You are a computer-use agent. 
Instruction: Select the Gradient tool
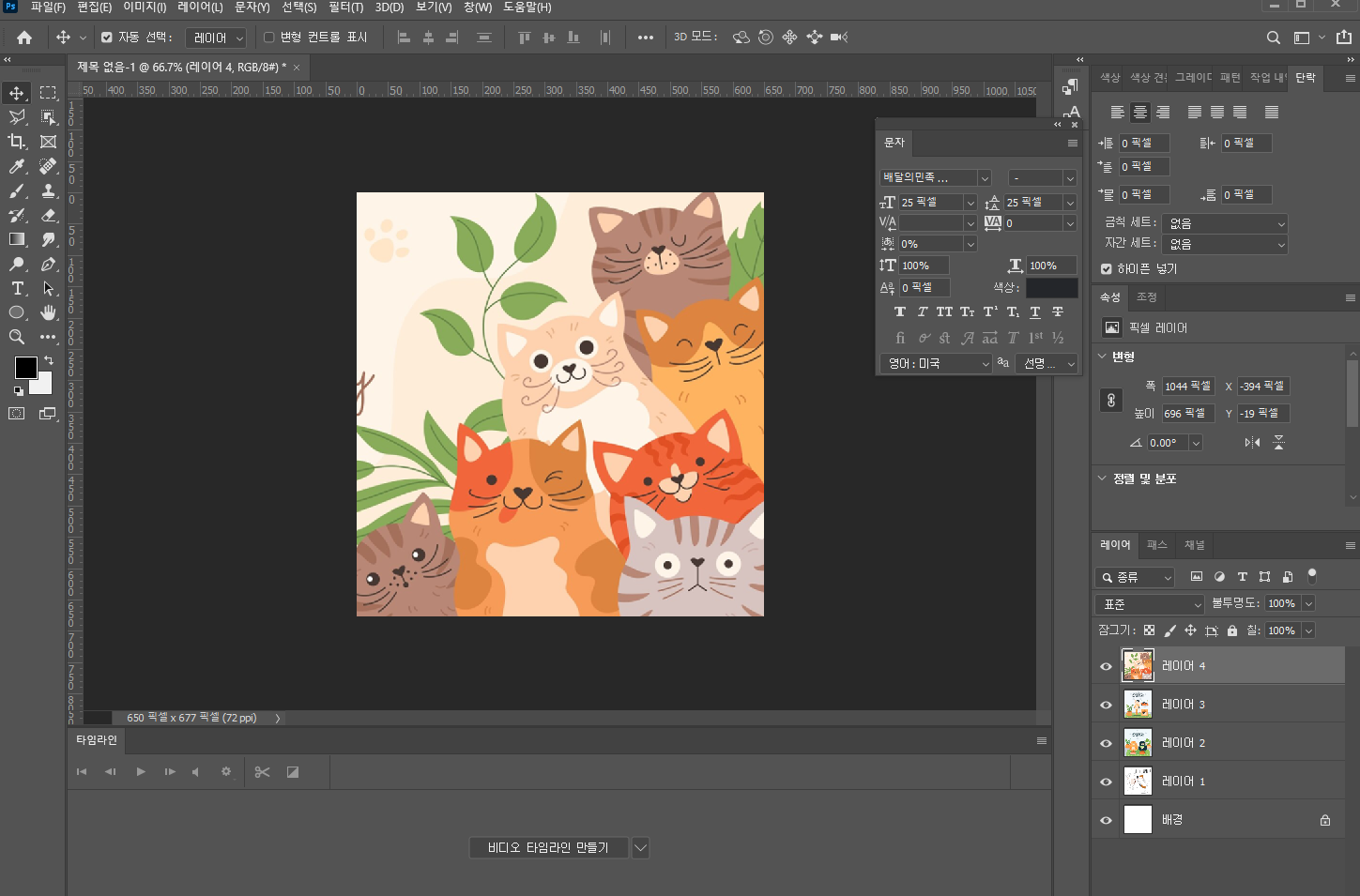pos(17,239)
